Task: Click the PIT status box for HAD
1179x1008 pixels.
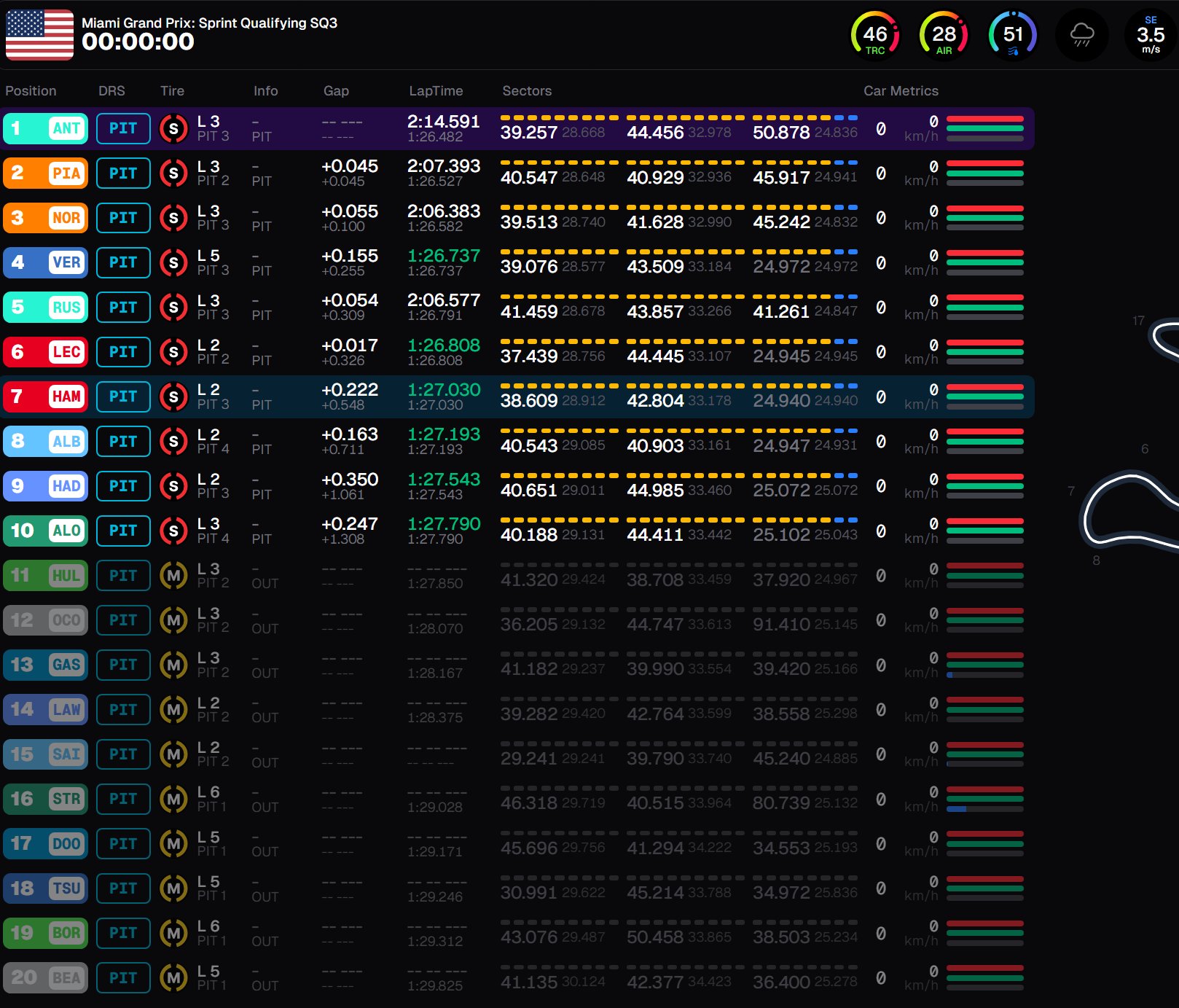Action: tap(123, 486)
